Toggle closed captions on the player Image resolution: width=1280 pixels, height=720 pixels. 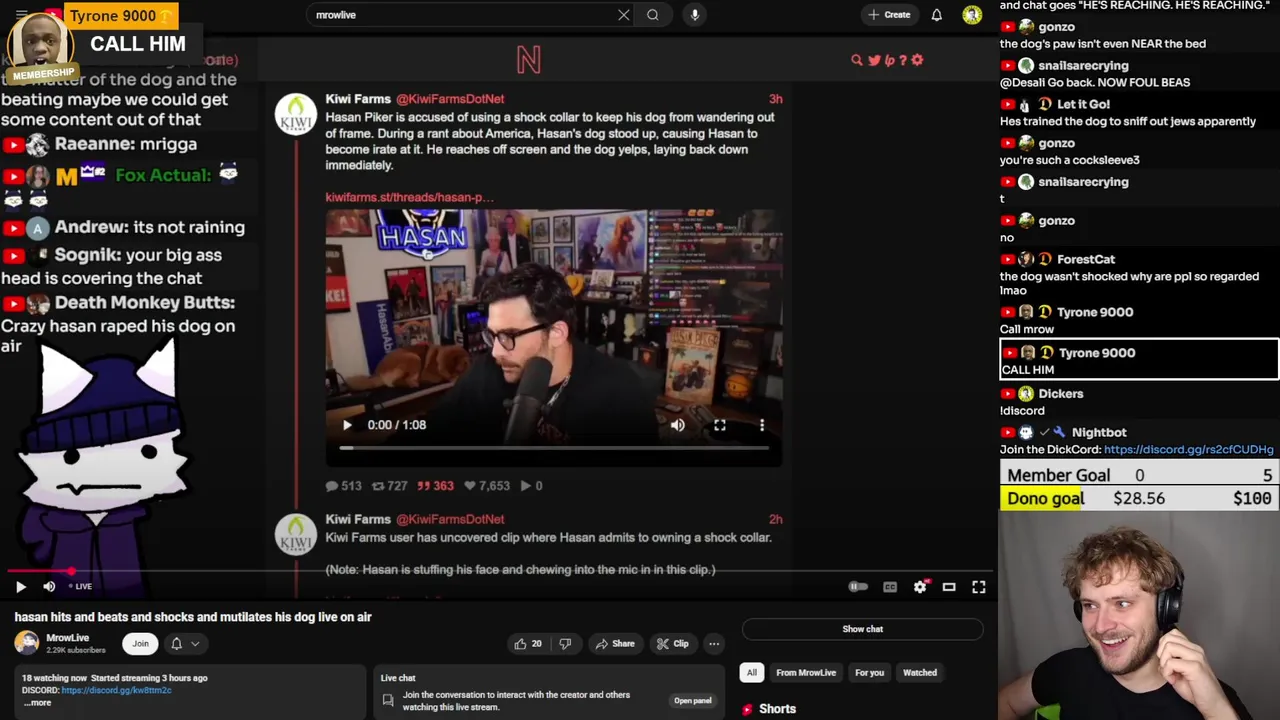890,587
